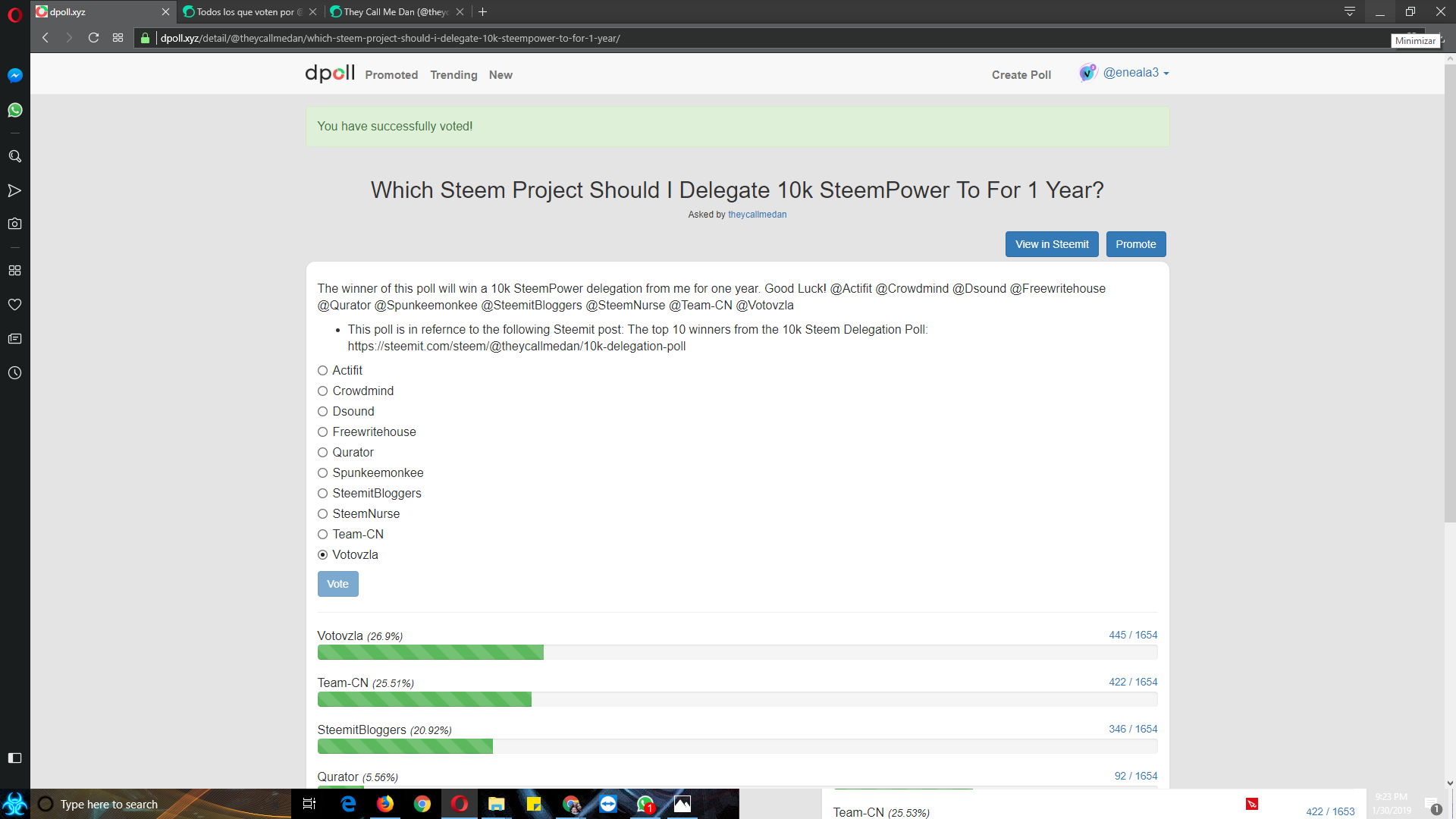Select the Actifit radio option

pos(322,371)
